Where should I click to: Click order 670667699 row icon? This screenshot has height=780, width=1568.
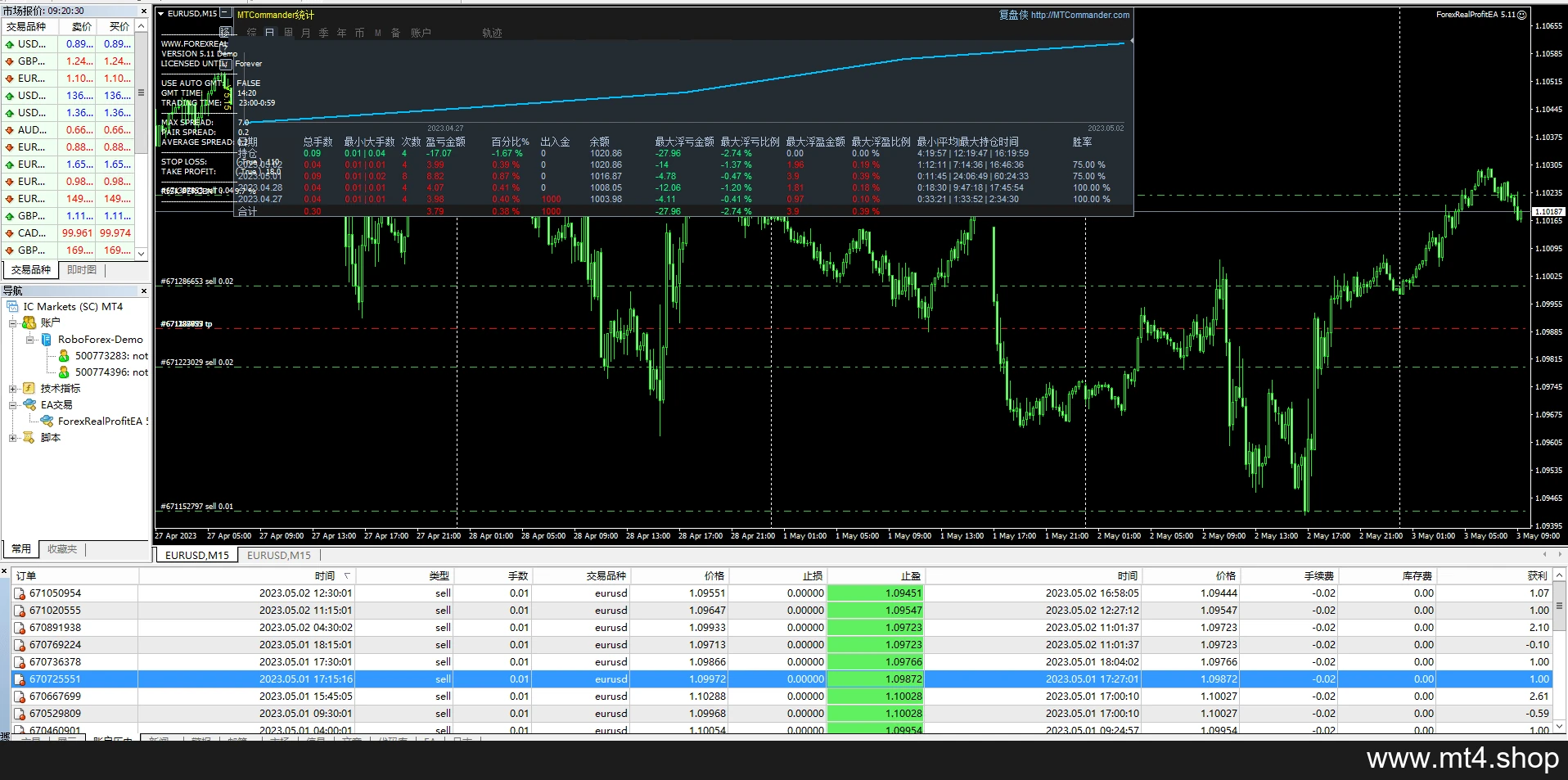pyautogui.click(x=20, y=697)
